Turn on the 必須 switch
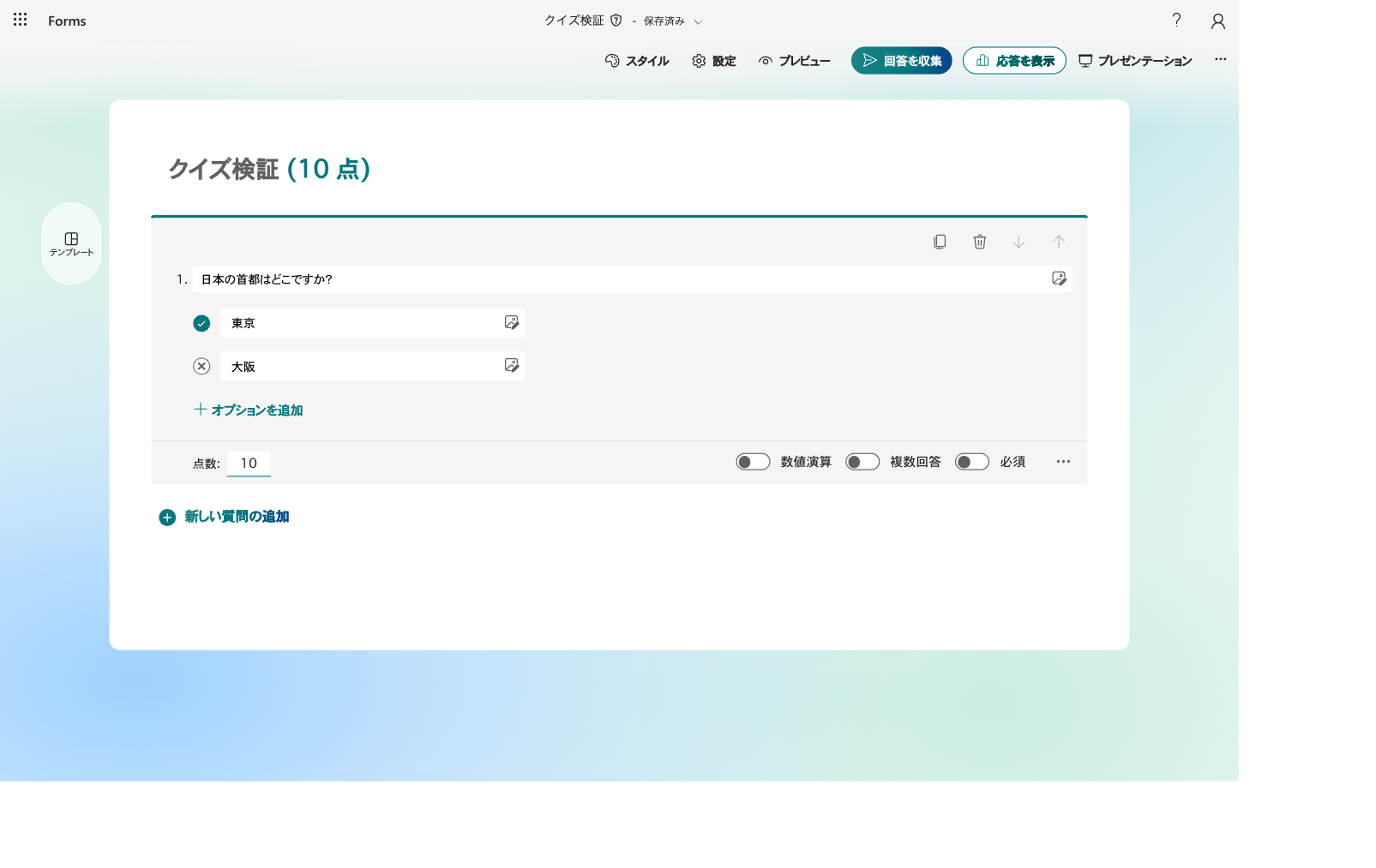1376x868 pixels. coord(972,462)
